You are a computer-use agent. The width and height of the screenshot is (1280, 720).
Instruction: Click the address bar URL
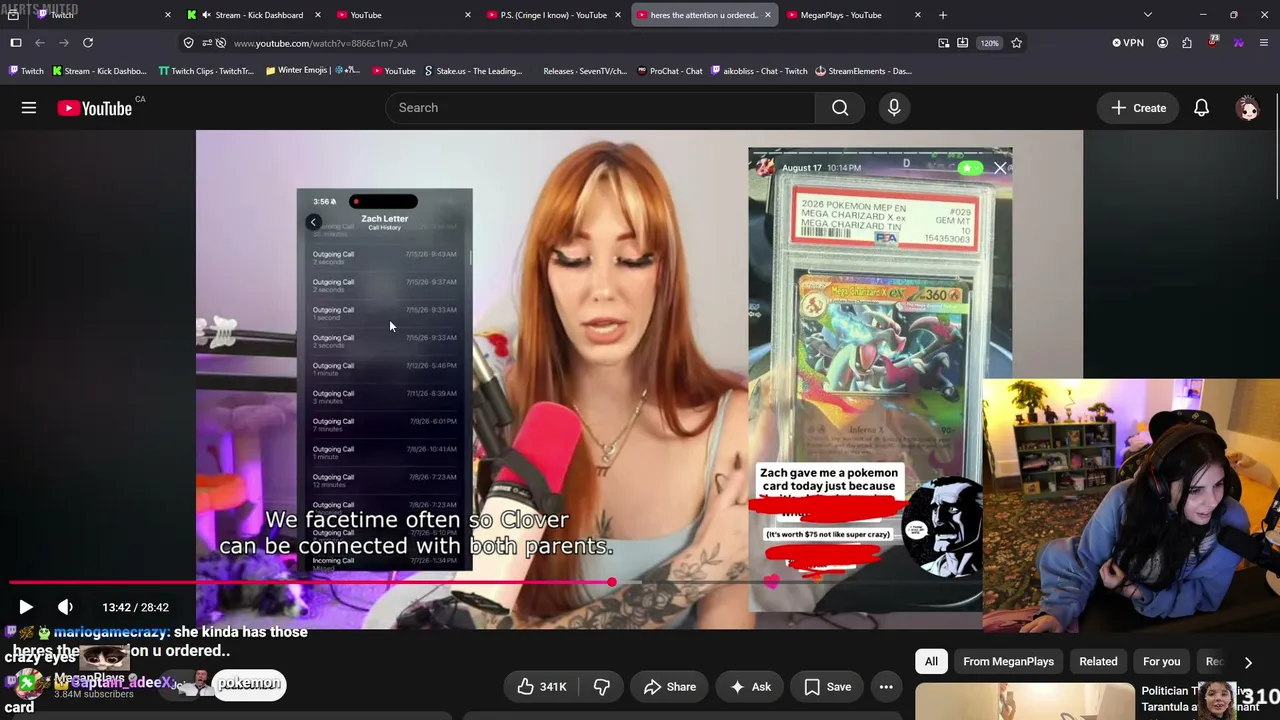click(321, 43)
